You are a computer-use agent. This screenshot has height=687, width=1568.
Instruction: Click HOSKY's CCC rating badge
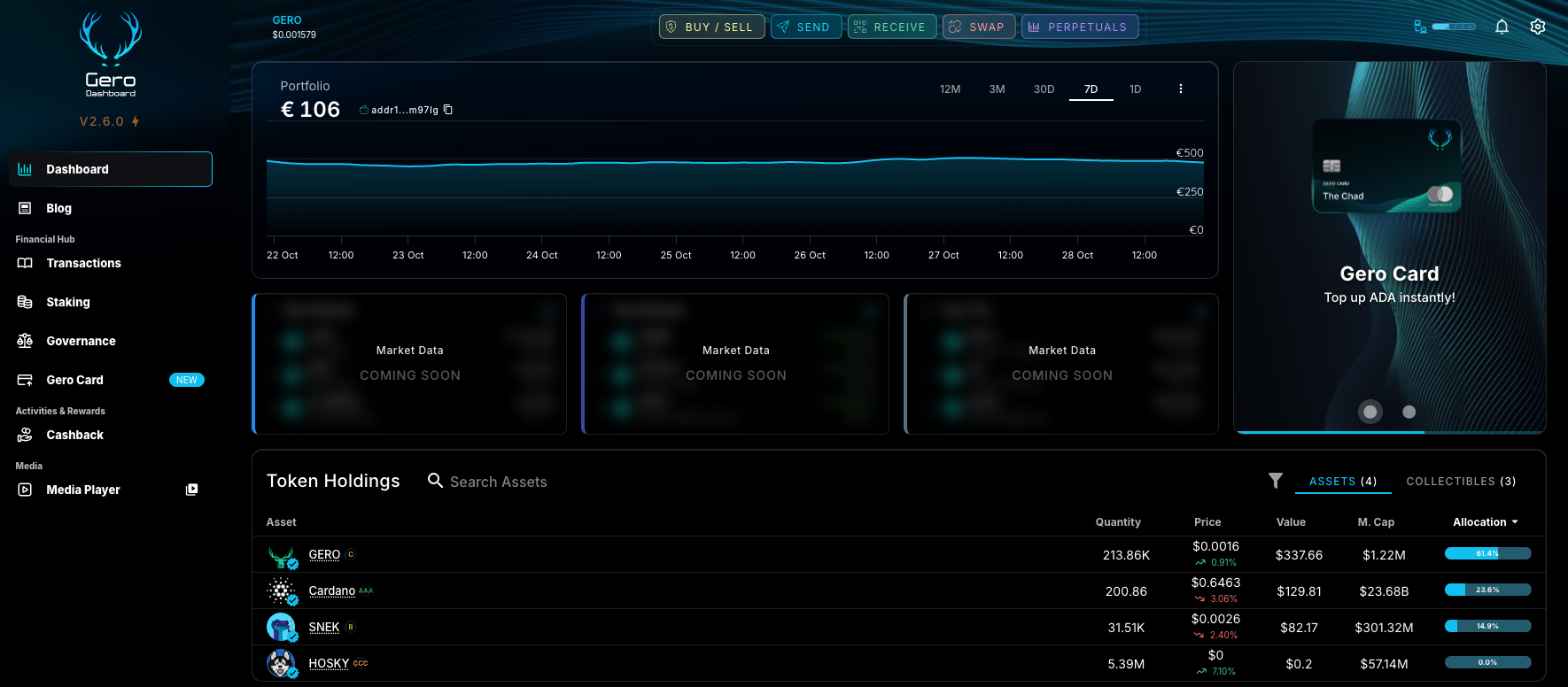tap(361, 663)
